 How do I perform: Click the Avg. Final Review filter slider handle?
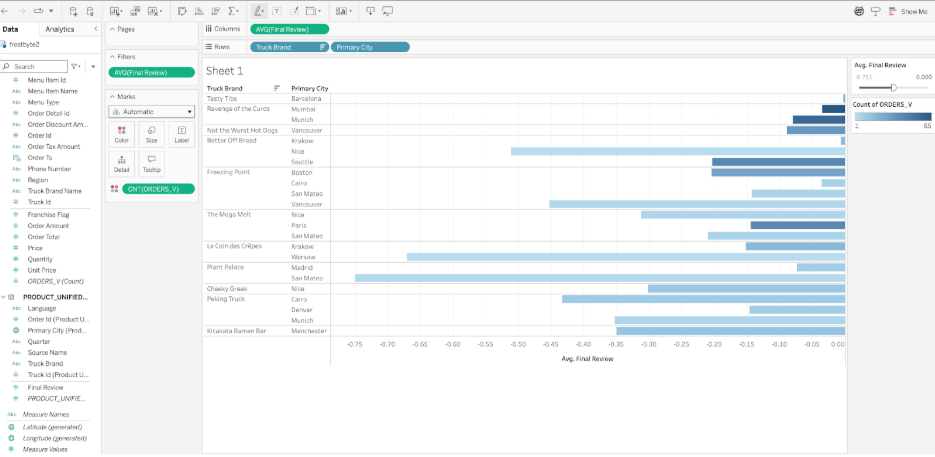893,87
